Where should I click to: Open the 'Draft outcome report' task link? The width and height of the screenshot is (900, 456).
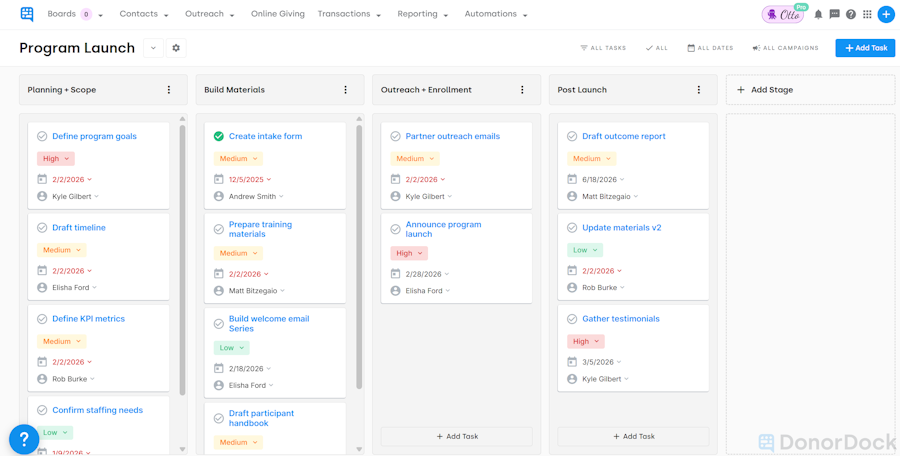(x=623, y=136)
